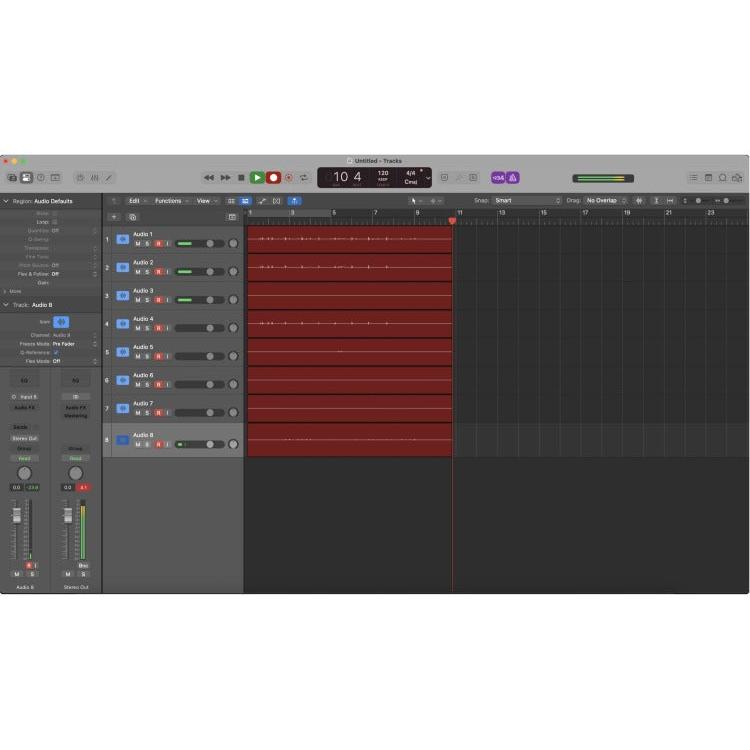Click Stereo Out output button on channel strip
The height and width of the screenshot is (750, 750).
[25, 438]
